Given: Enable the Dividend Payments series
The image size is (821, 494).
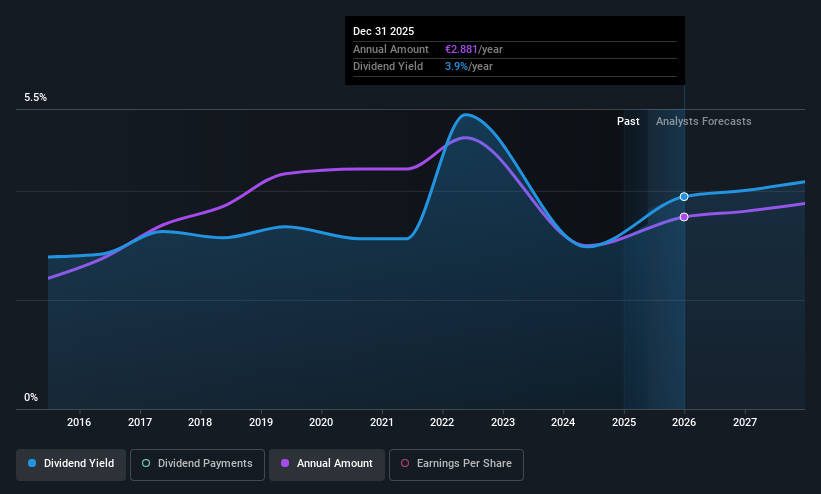Looking at the screenshot, I should click(x=197, y=464).
